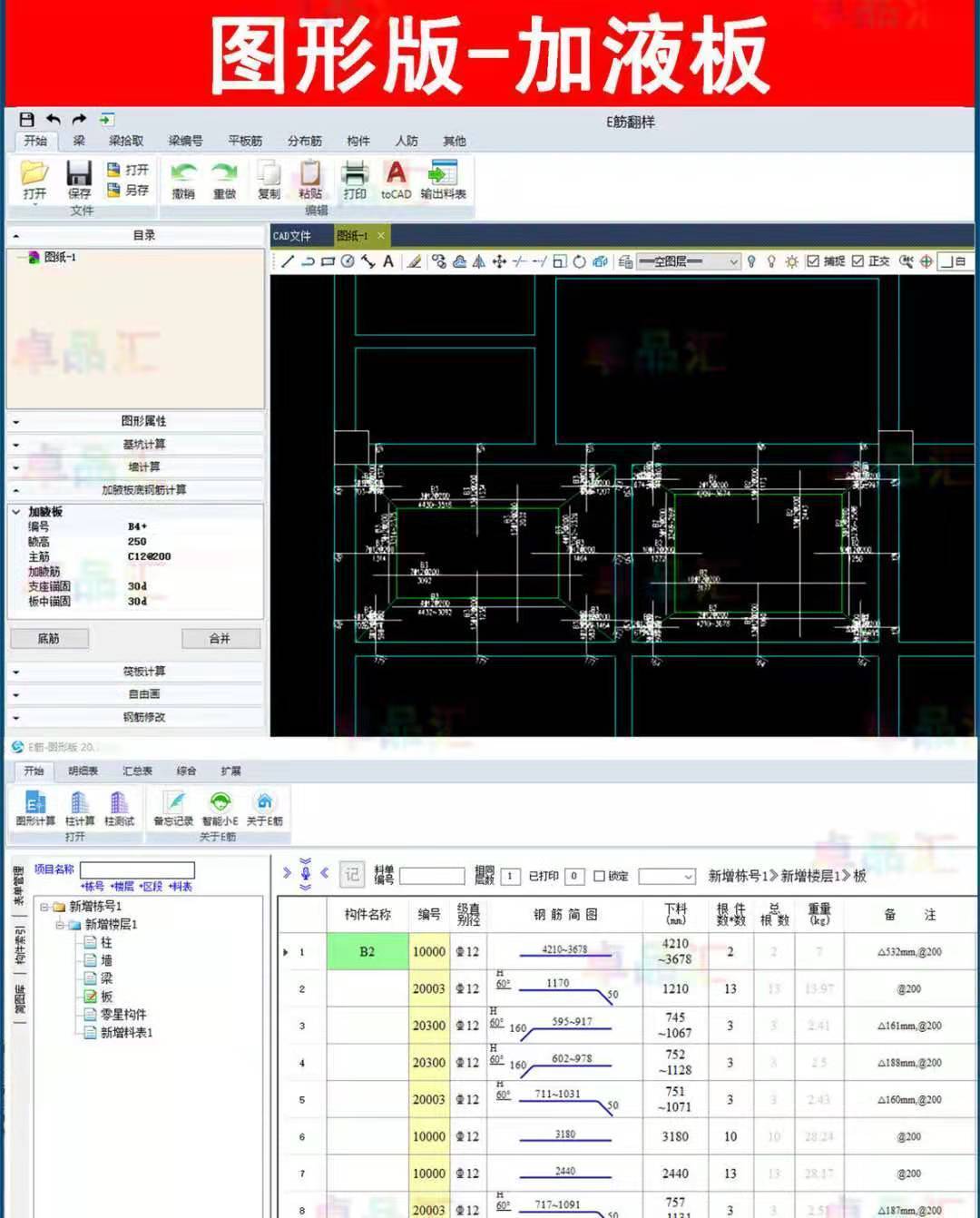The width and height of the screenshot is (980, 1218).
Task: Open the 空图层 layer dropdown
Action: [689, 261]
